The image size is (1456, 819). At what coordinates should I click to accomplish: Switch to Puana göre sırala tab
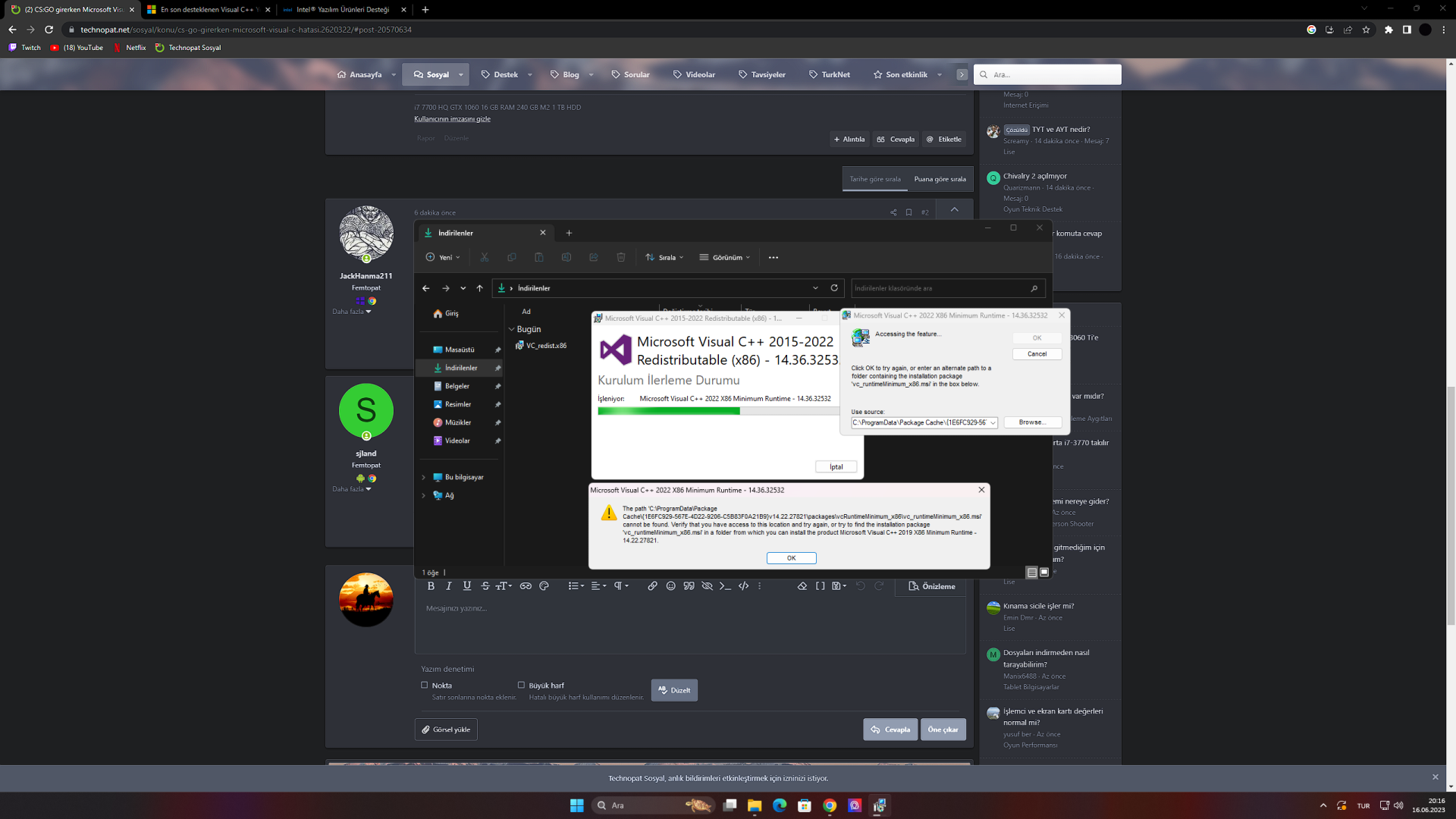coord(940,179)
